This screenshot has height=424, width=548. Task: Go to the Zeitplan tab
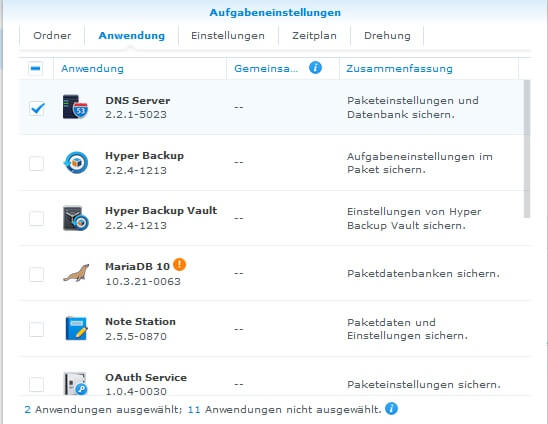(314, 36)
